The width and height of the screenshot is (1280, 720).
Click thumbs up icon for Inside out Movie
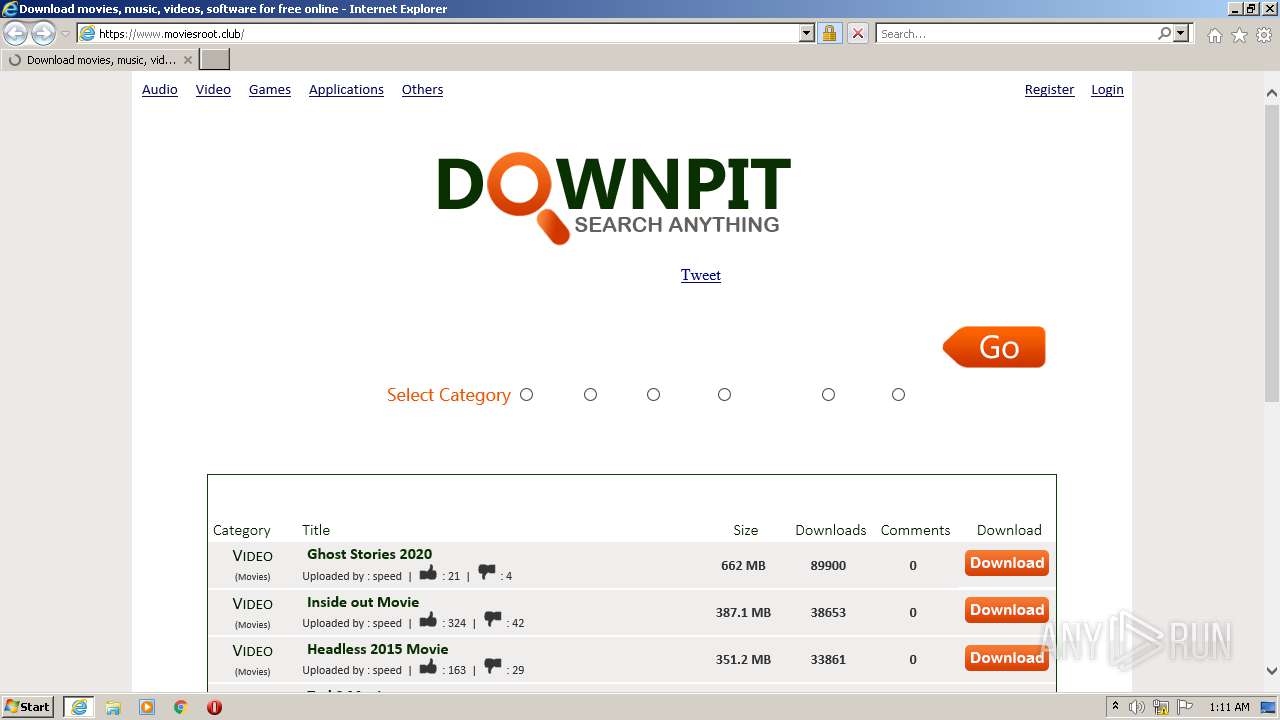428,620
